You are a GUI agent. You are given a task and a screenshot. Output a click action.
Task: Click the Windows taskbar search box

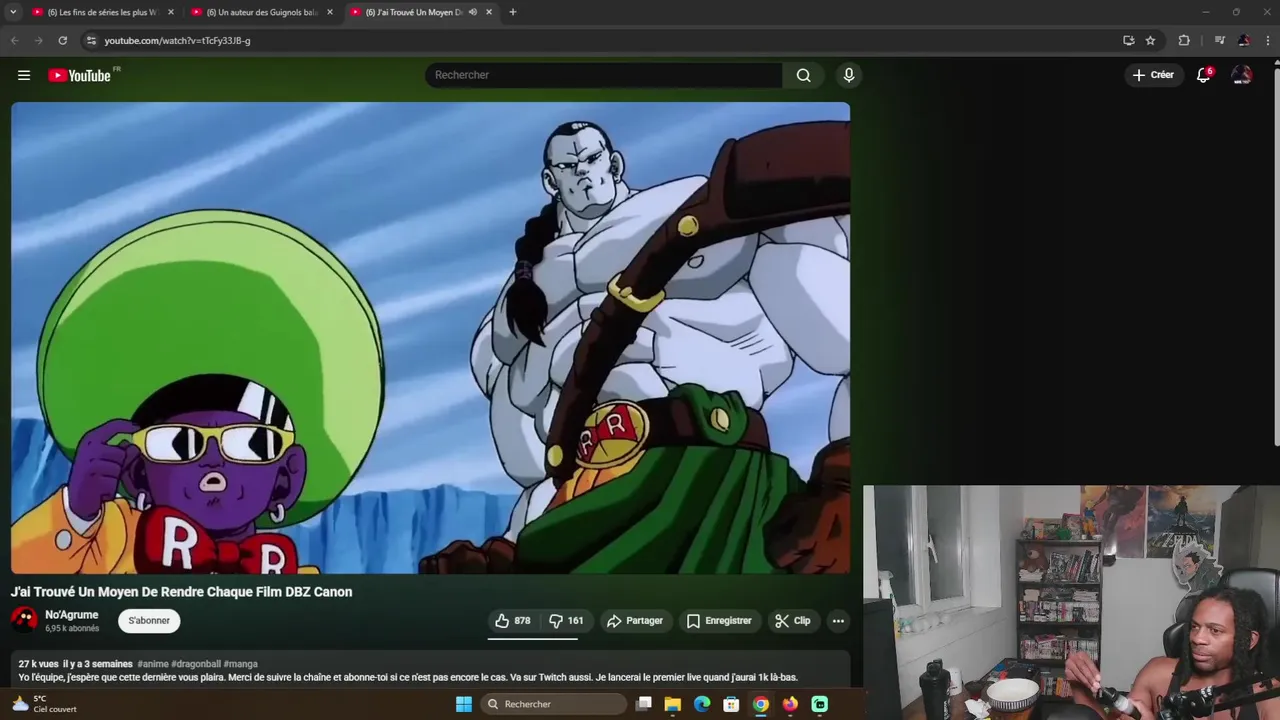point(553,704)
